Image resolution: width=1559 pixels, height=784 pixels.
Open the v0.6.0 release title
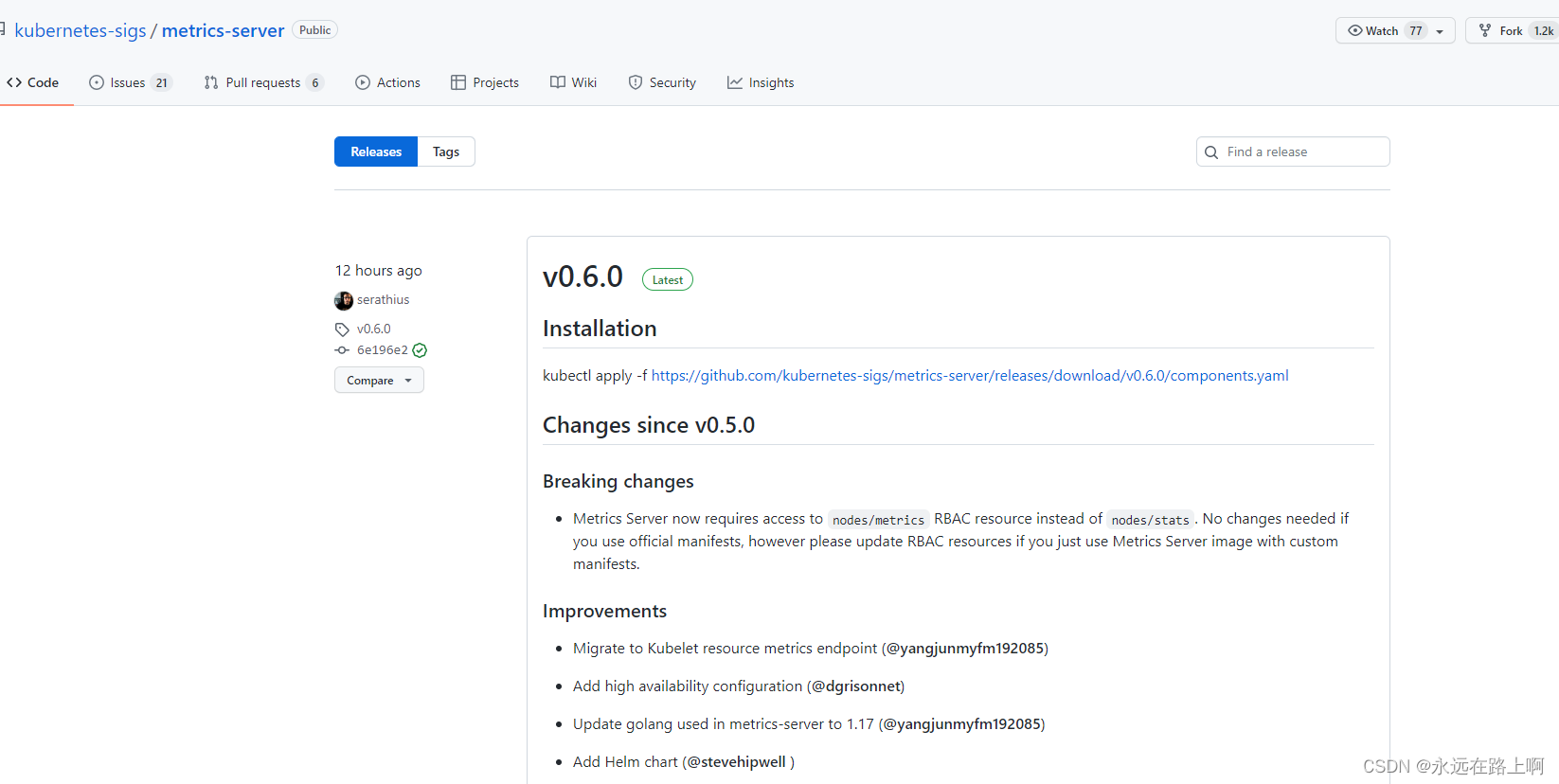[x=582, y=276]
